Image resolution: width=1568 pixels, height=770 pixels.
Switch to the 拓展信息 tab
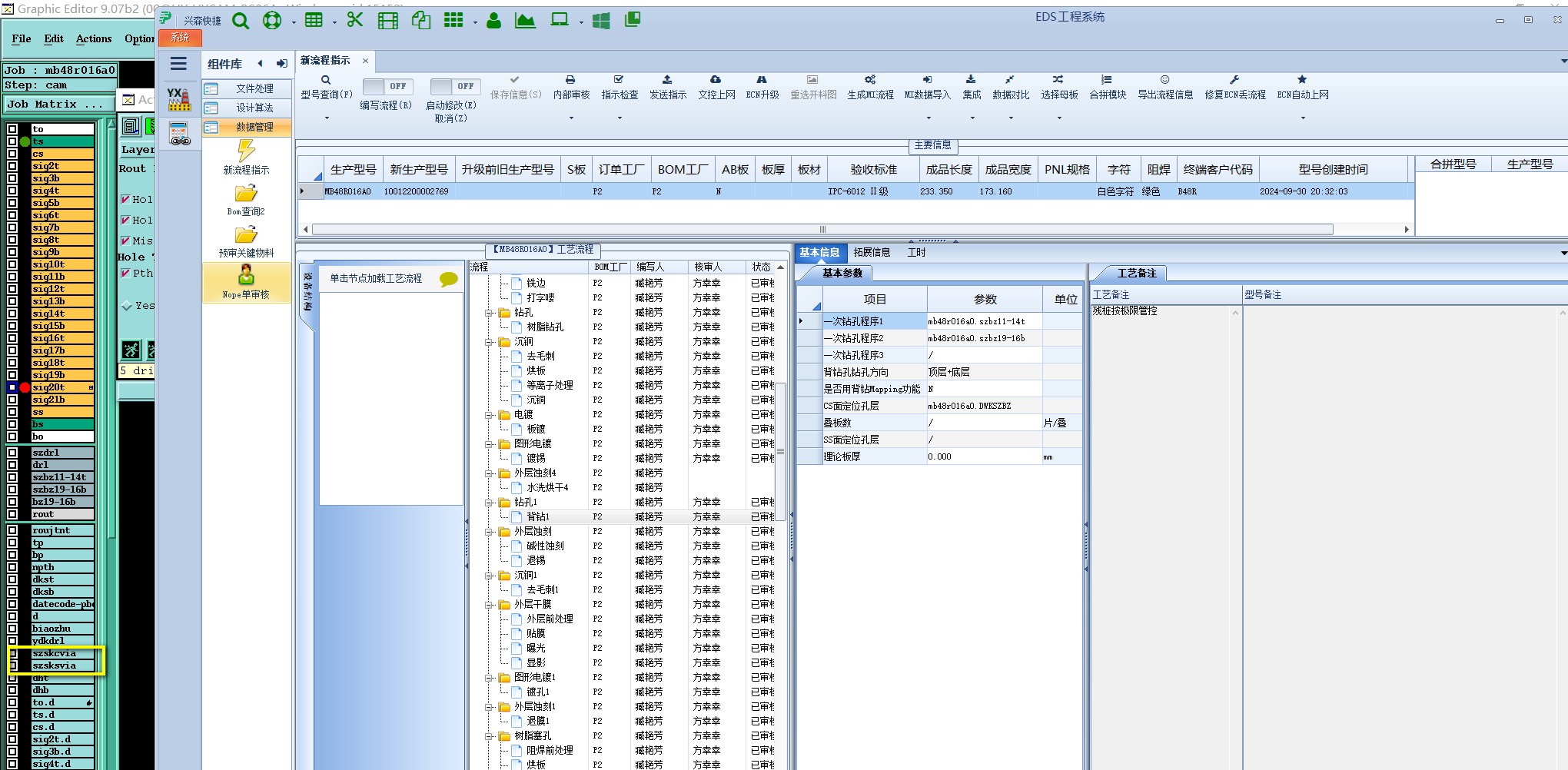coord(872,252)
